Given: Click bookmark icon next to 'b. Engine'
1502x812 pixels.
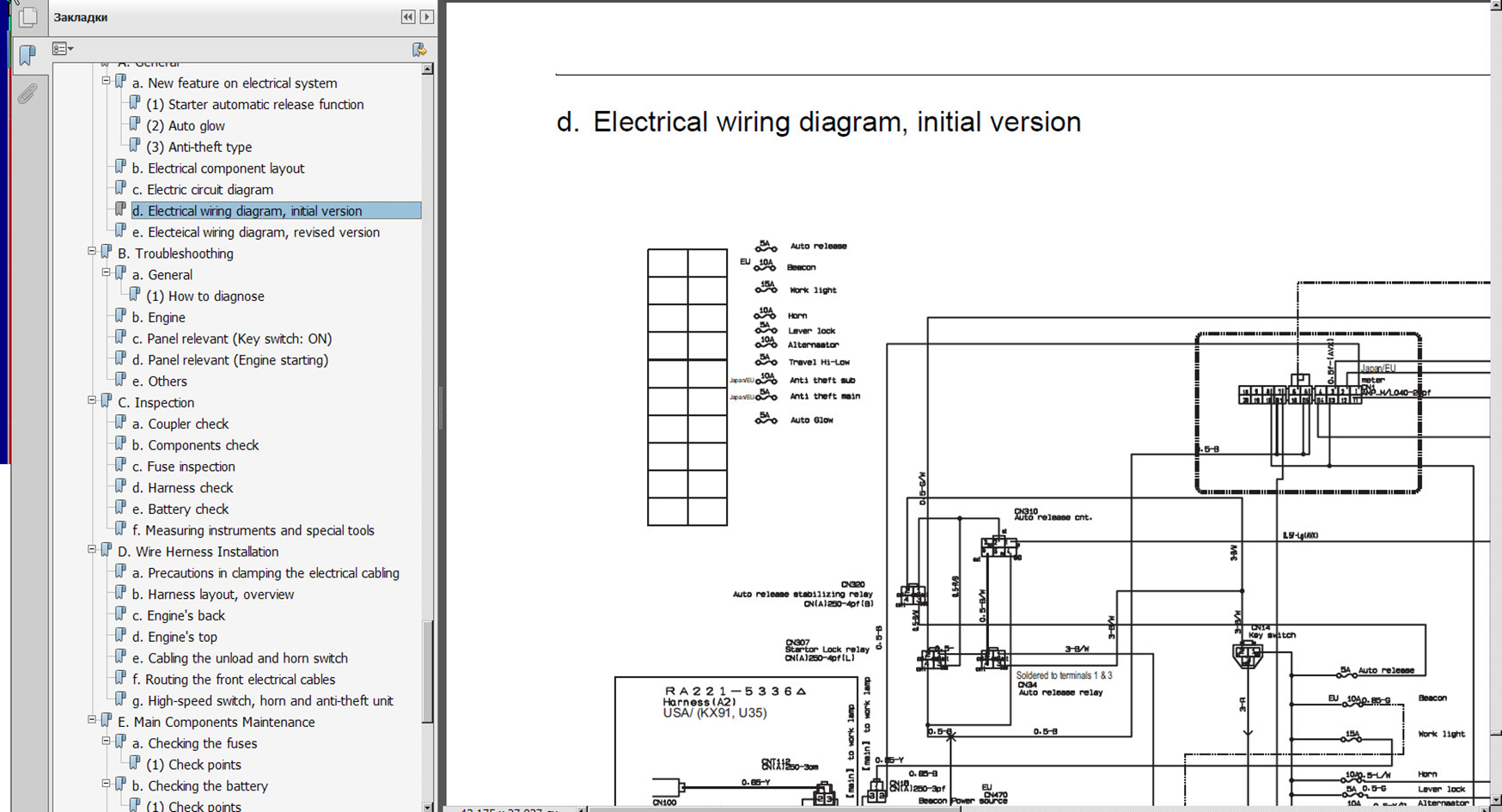Looking at the screenshot, I should tap(120, 316).
